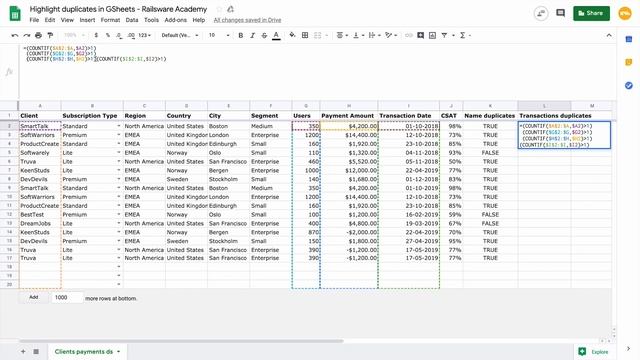This screenshot has height=360, width=640.
Task: Open the Borders tool
Action: click(x=305, y=36)
